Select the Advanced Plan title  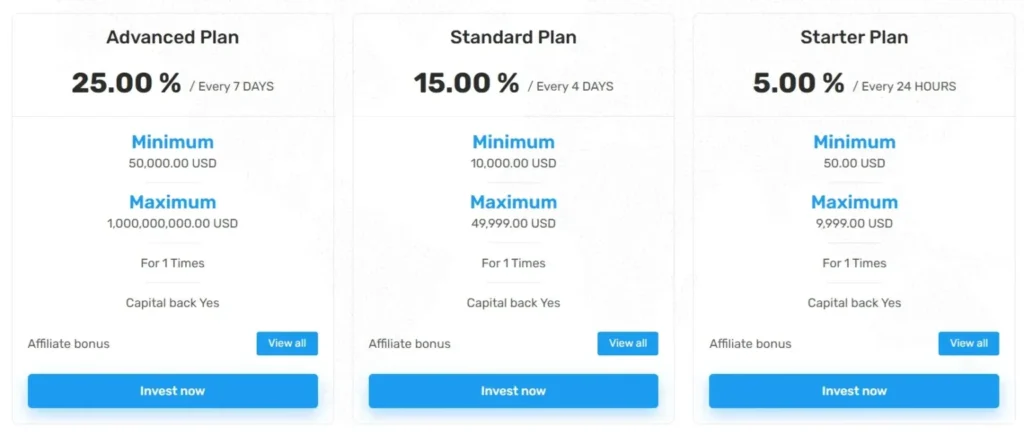[x=172, y=38]
